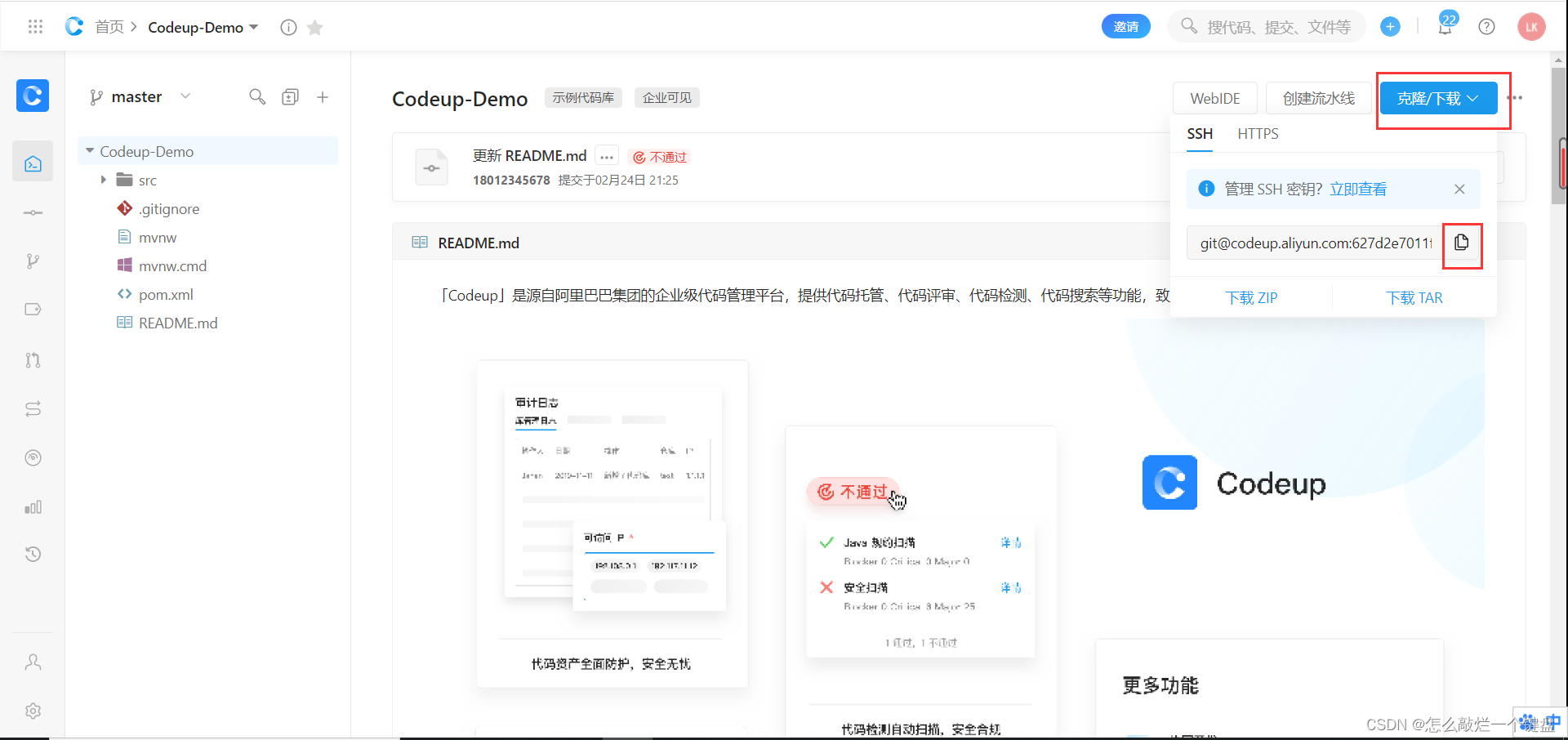The image size is (1568, 740).
Task: Search files in the file tree
Action: (257, 97)
